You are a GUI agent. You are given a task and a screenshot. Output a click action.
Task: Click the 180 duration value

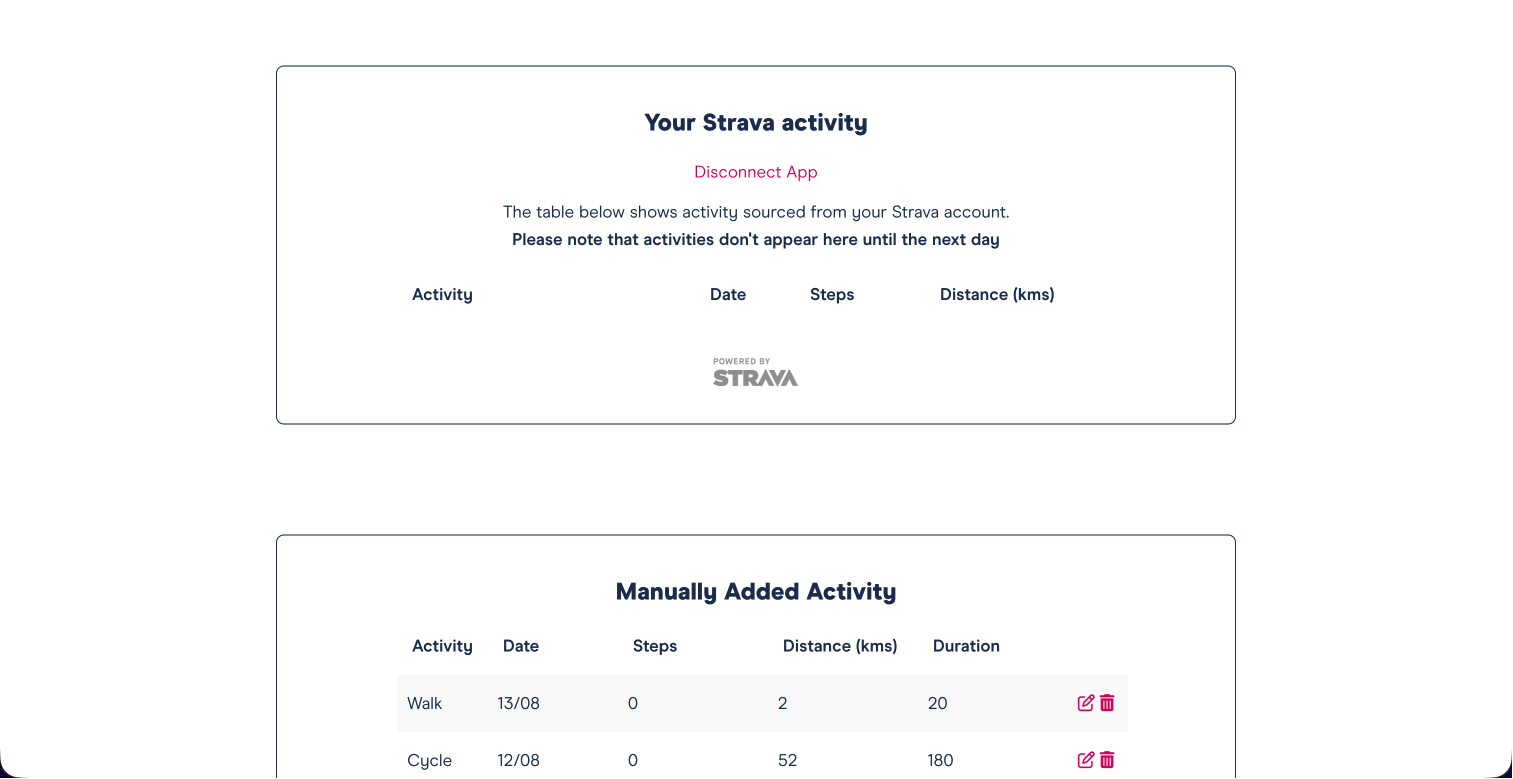[940, 760]
